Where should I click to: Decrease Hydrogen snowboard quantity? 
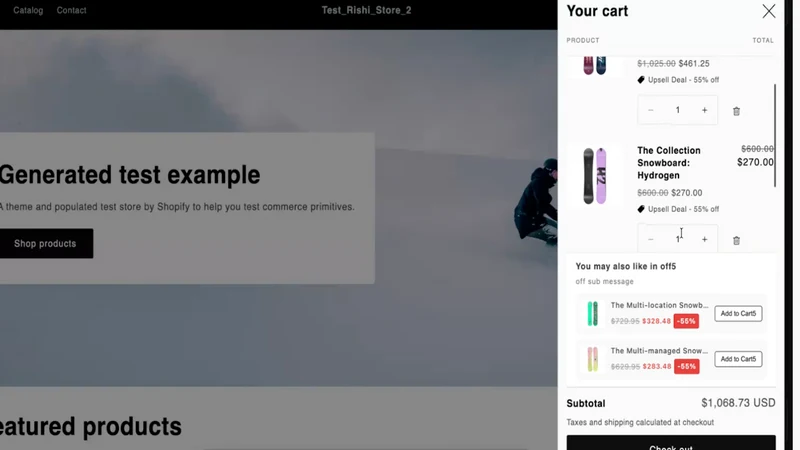tap(651, 239)
